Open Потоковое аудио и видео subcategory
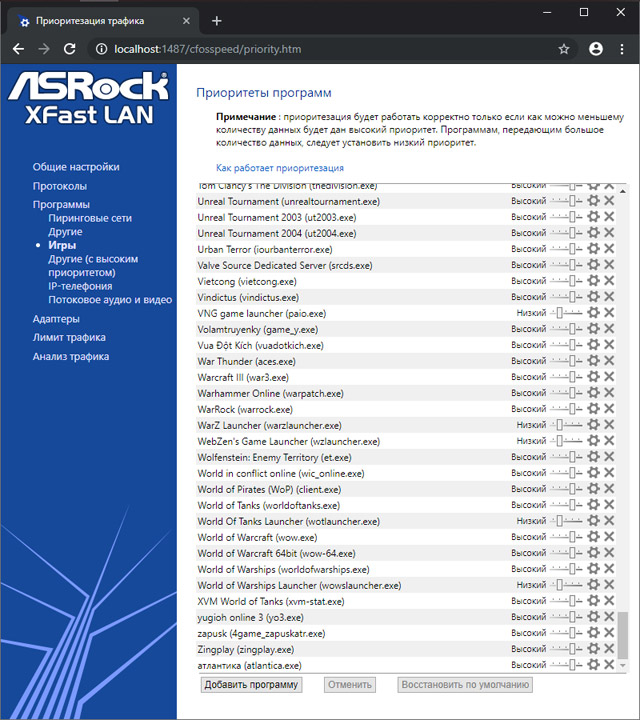This screenshot has height=720, width=640. pyautogui.click(x=110, y=300)
